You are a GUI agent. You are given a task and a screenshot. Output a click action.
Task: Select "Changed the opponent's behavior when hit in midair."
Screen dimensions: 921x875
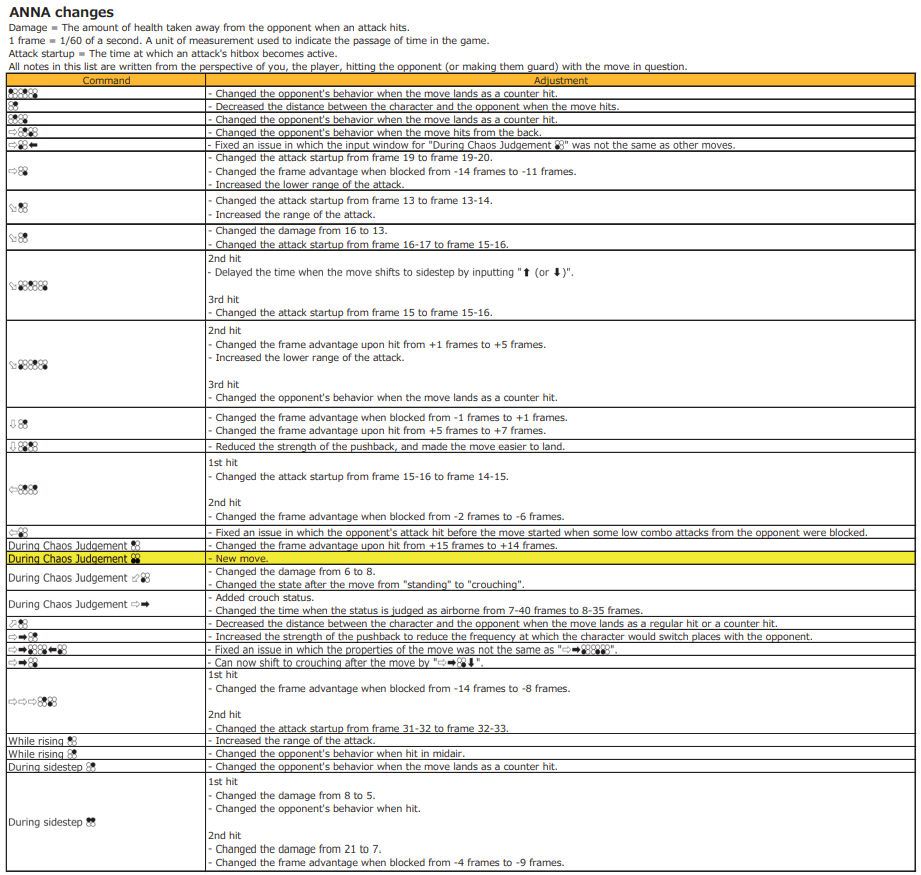click(x=337, y=753)
